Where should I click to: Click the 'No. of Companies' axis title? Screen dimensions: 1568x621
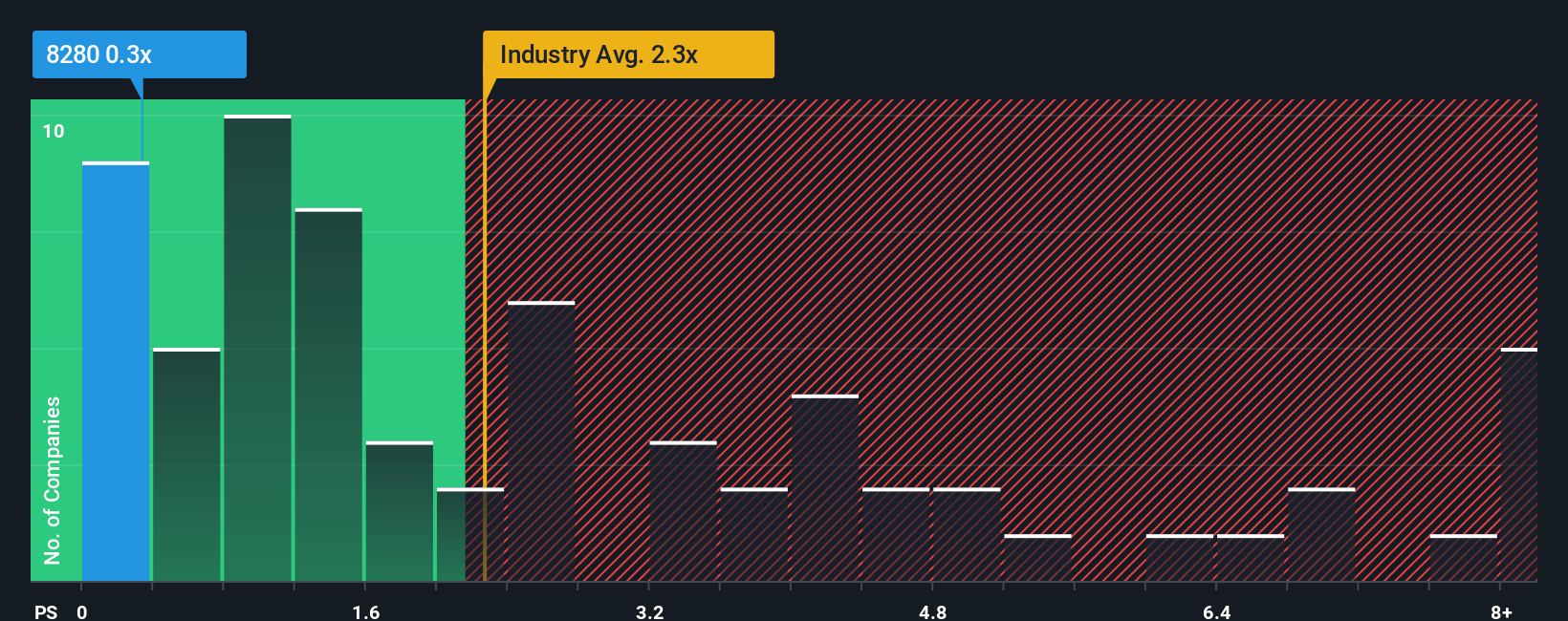(x=52, y=480)
